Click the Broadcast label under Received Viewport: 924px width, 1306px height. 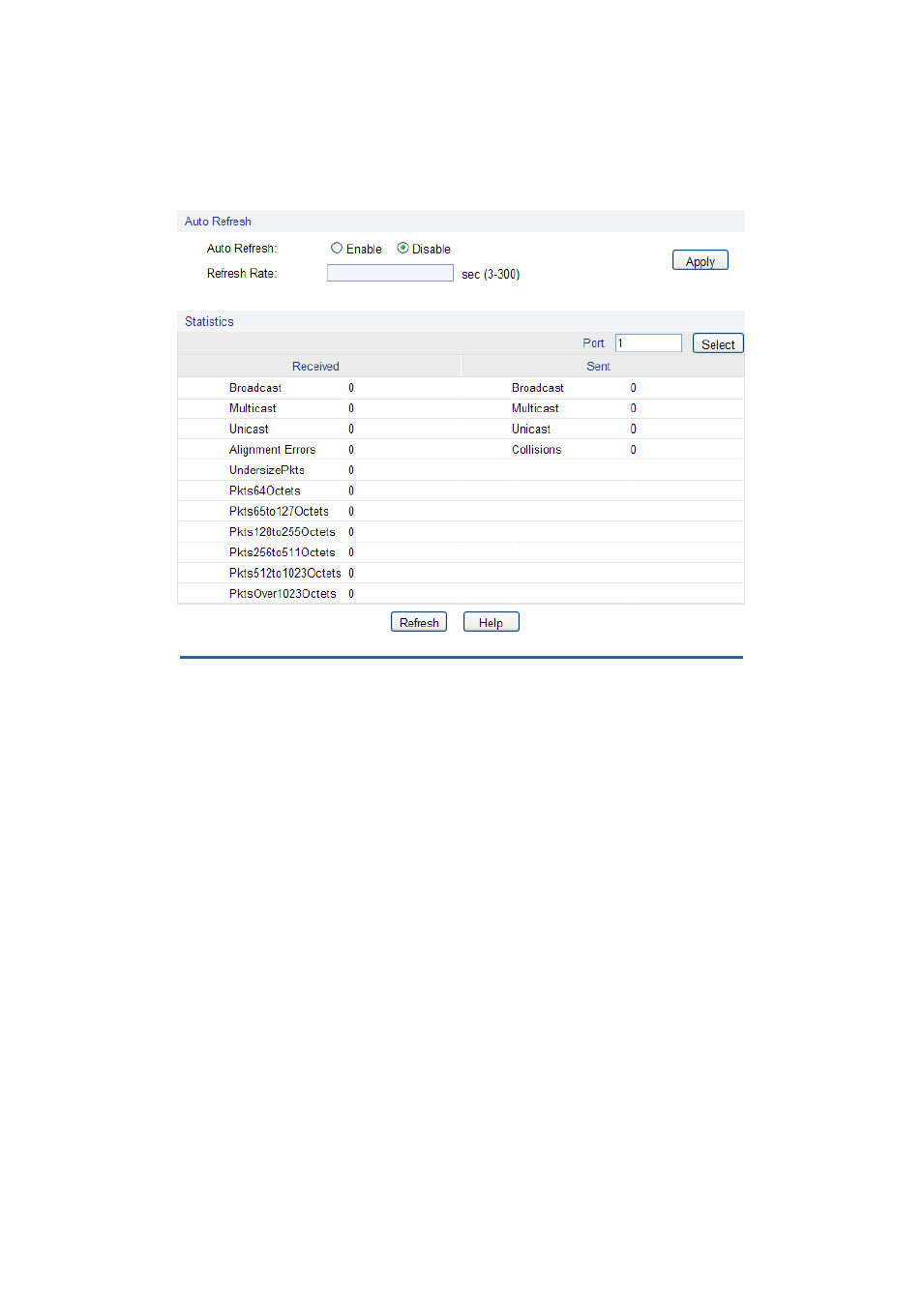click(x=255, y=388)
